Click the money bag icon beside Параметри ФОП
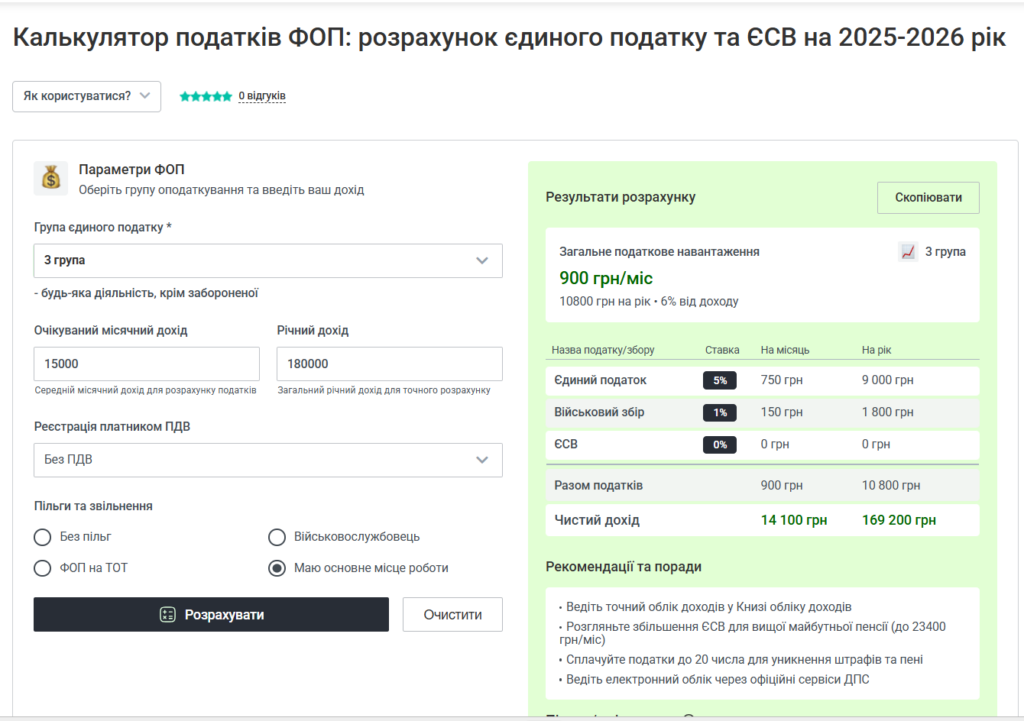The image size is (1024, 721). (51, 178)
